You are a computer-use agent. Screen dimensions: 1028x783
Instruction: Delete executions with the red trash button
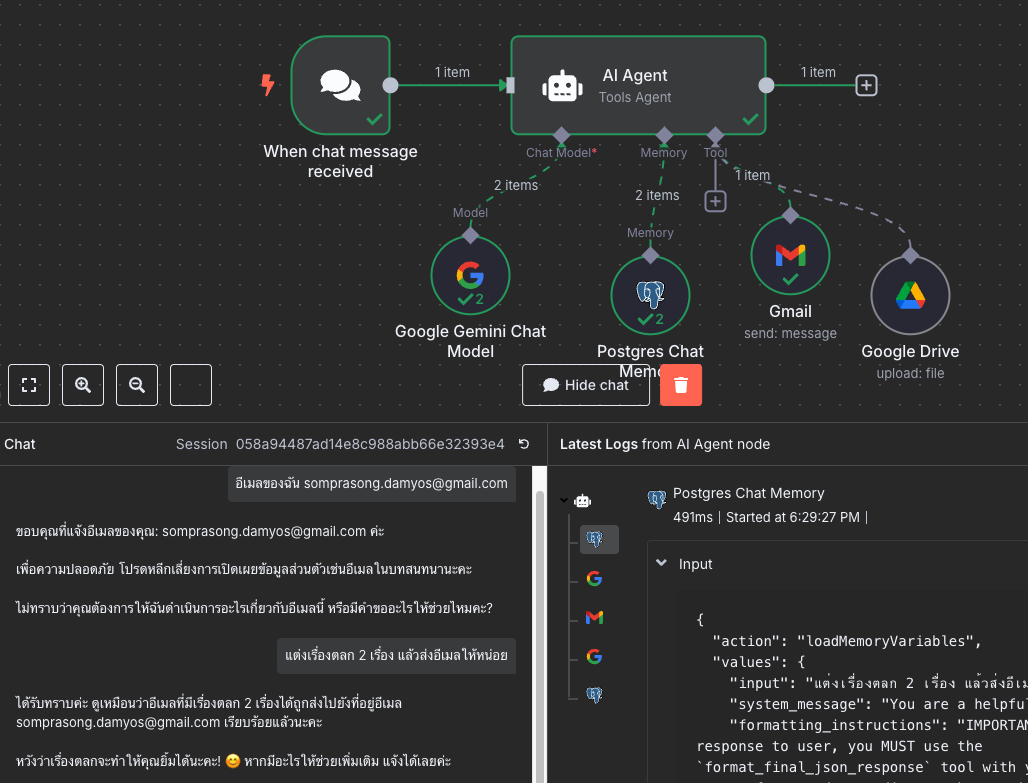tap(681, 385)
